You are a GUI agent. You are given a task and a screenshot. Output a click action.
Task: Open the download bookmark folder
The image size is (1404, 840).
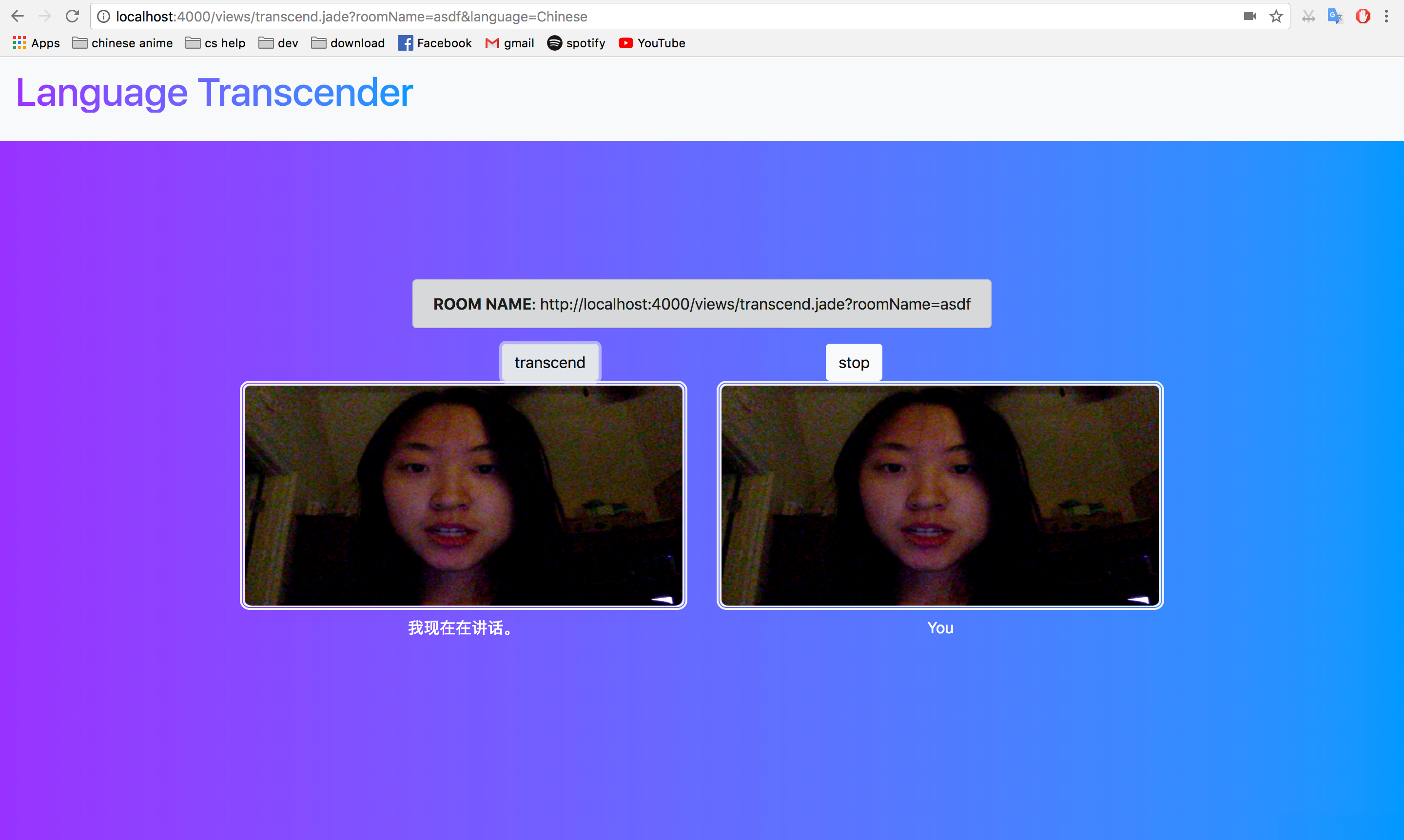(348, 43)
